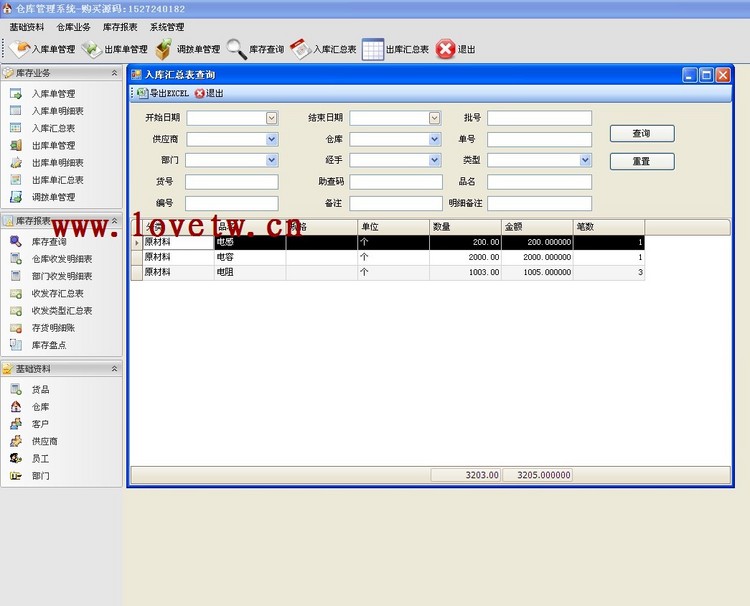Viewport: 750px width, 606px height.
Task: Click the 数量 column header
Action: (x=465, y=227)
